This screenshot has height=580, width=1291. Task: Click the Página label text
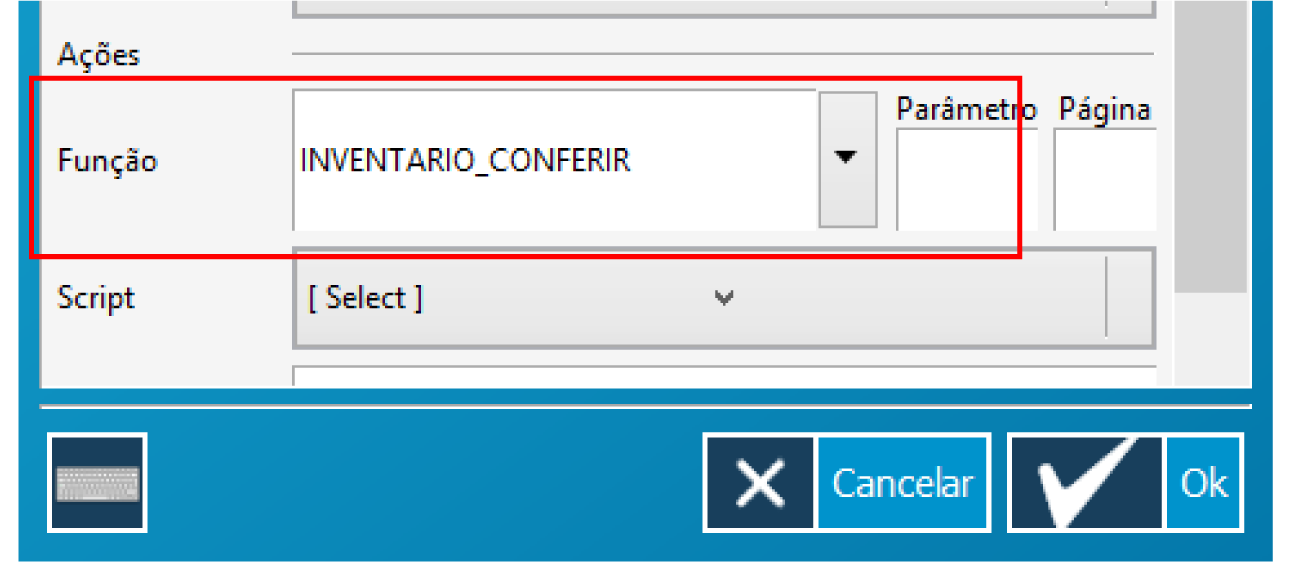[1104, 109]
